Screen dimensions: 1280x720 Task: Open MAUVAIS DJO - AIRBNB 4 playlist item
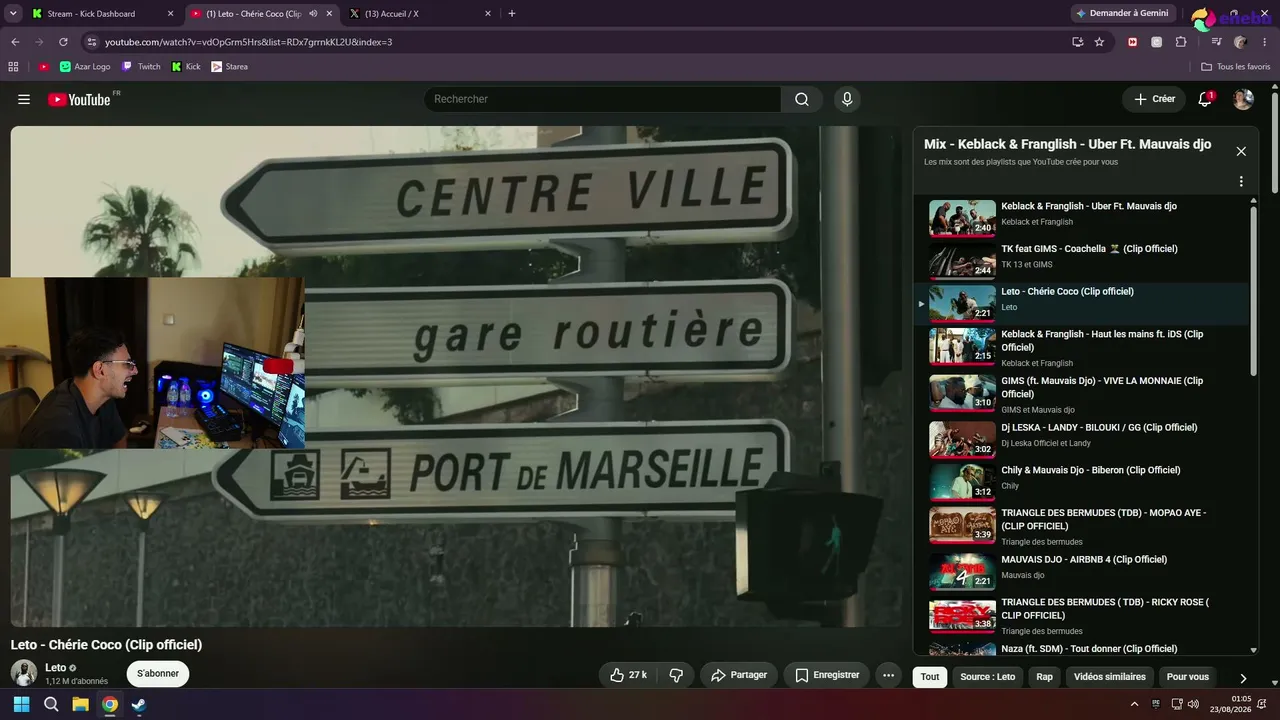coord(1090,571)
